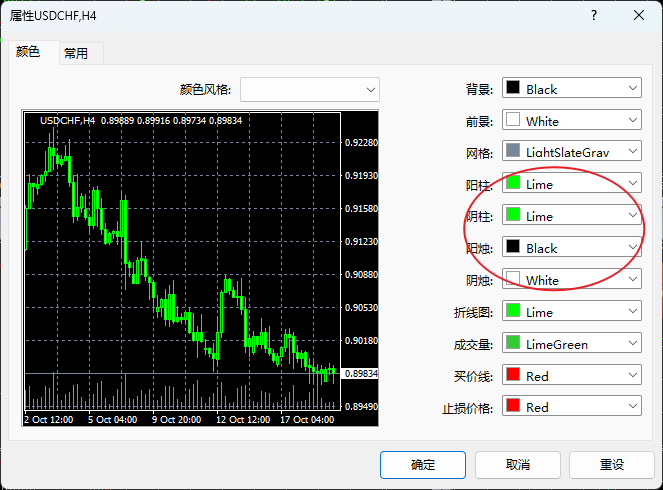Click the lime swatch for 阳柱
Screen dimensions: 663x490
click(513, 182)
